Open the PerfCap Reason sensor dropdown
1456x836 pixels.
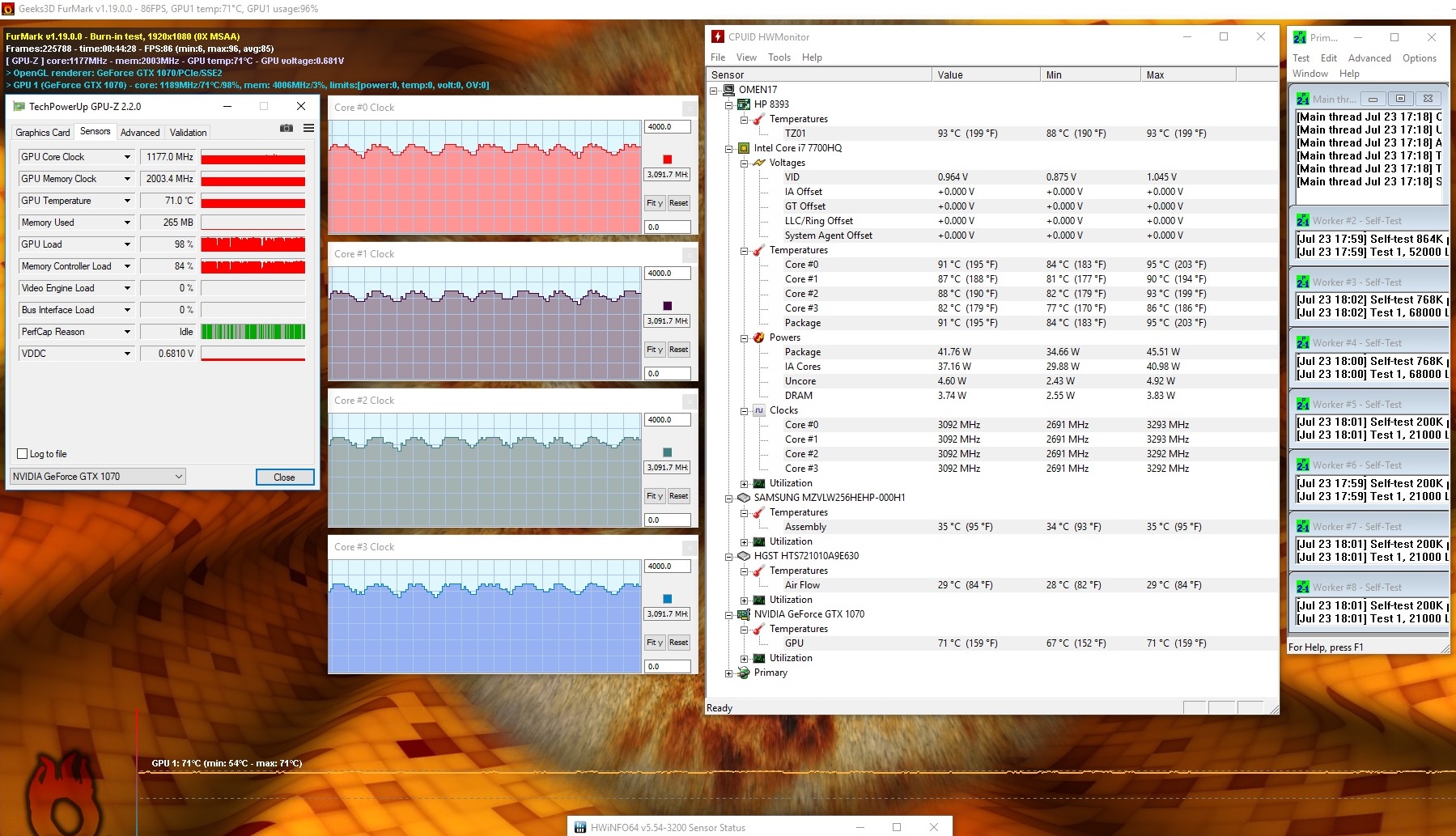pos(127,332)
